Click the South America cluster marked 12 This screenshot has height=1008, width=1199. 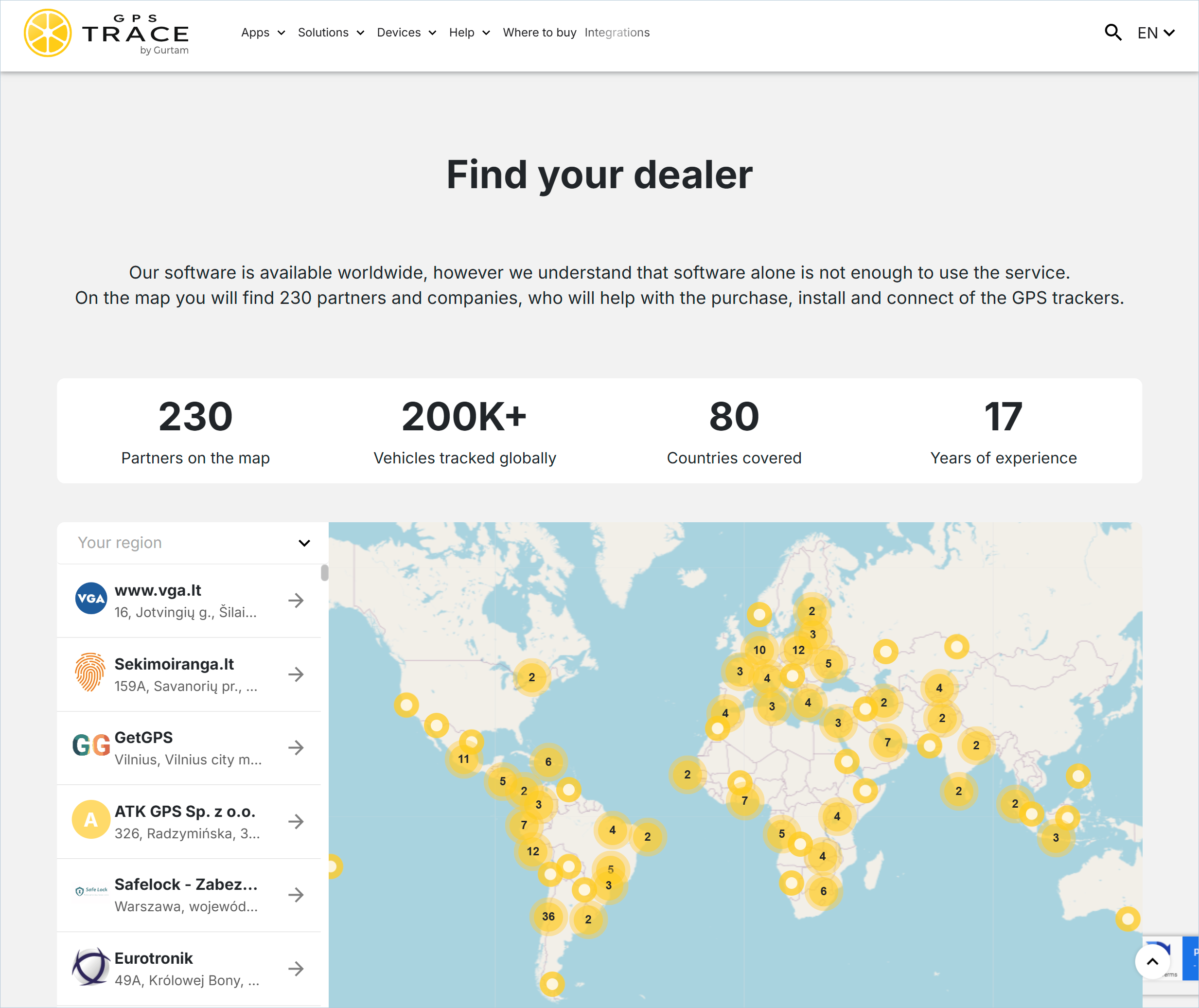[533, 851]
